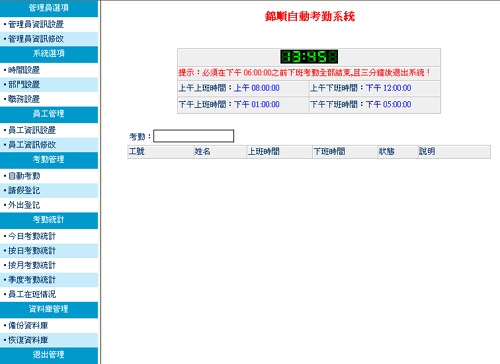Open 管理員資訊設置 in the sidebar
Viewport: 500px width, 364px height.
[36, 24]
